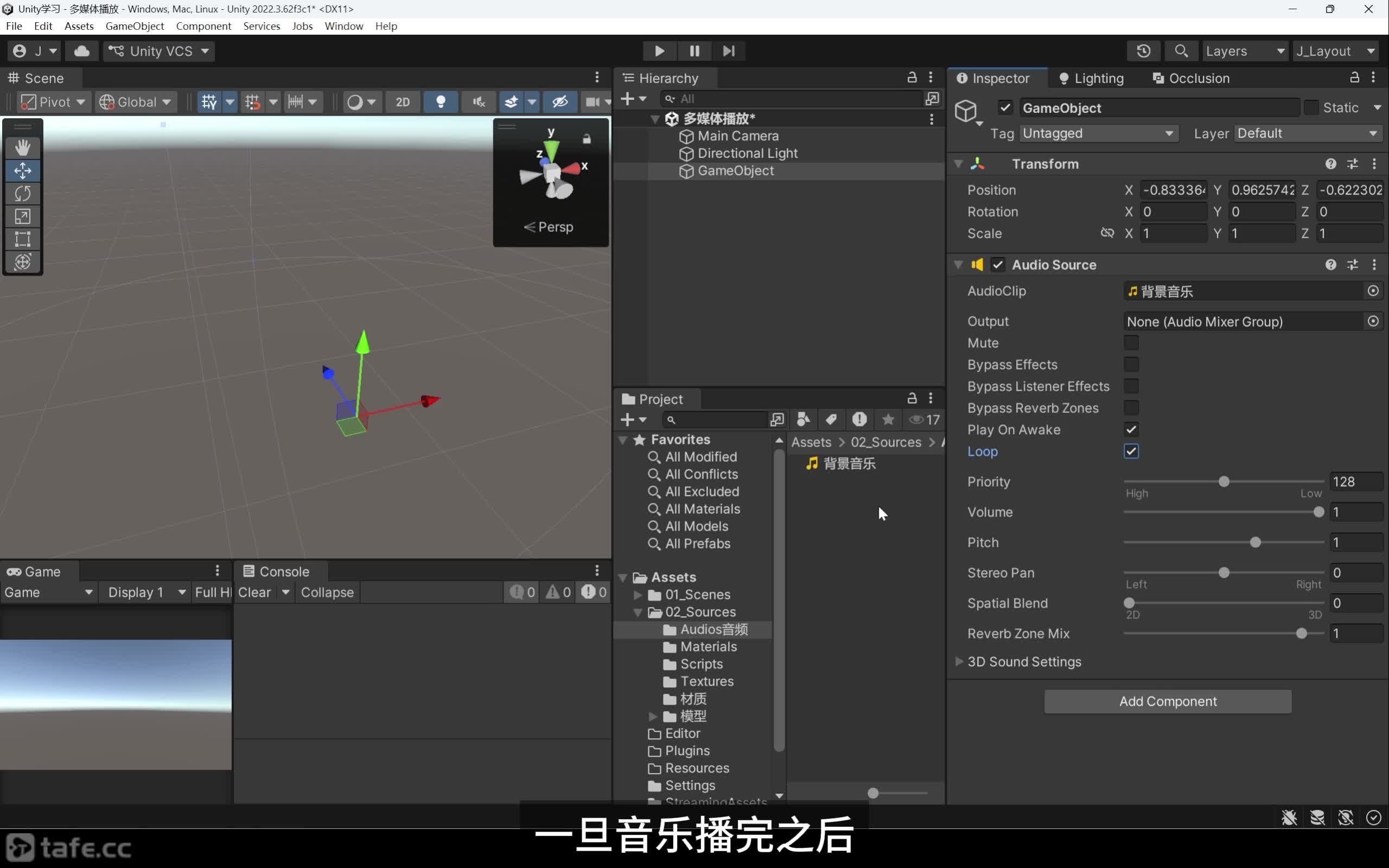
Task: Select the Scale tool
Action: pos(22,216)
